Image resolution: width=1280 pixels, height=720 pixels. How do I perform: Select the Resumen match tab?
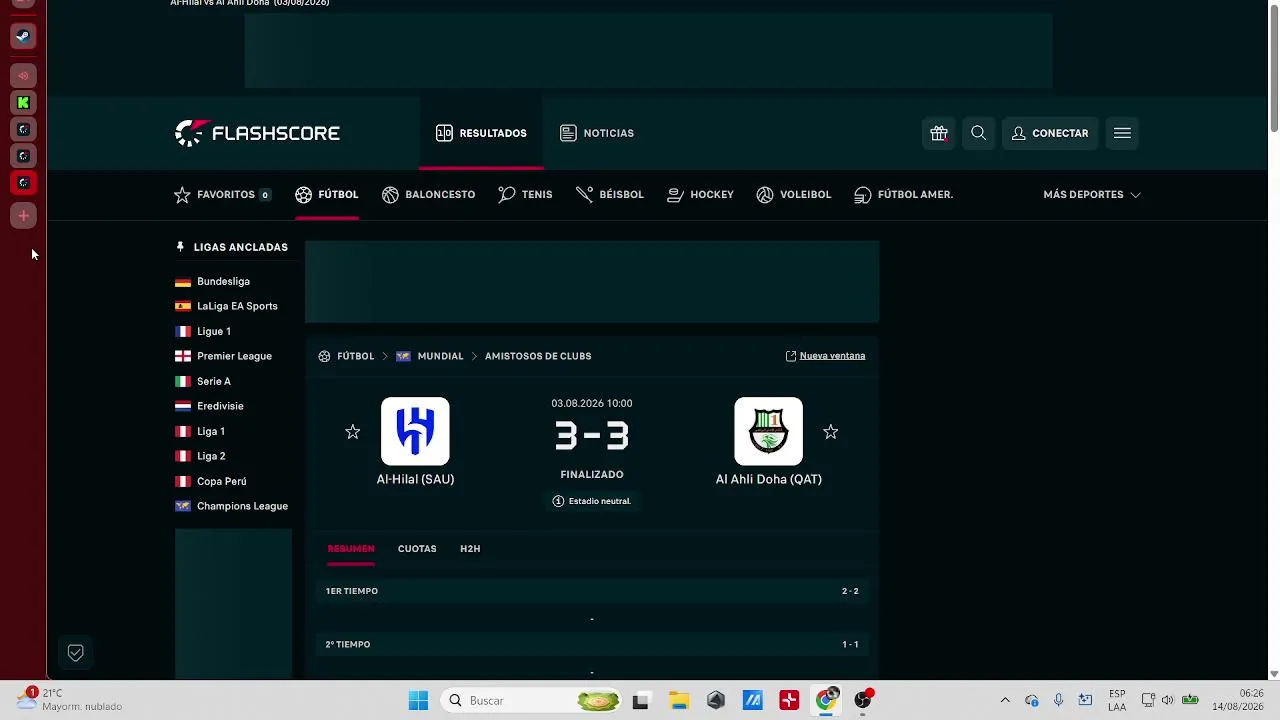click(x=351, y=548)
